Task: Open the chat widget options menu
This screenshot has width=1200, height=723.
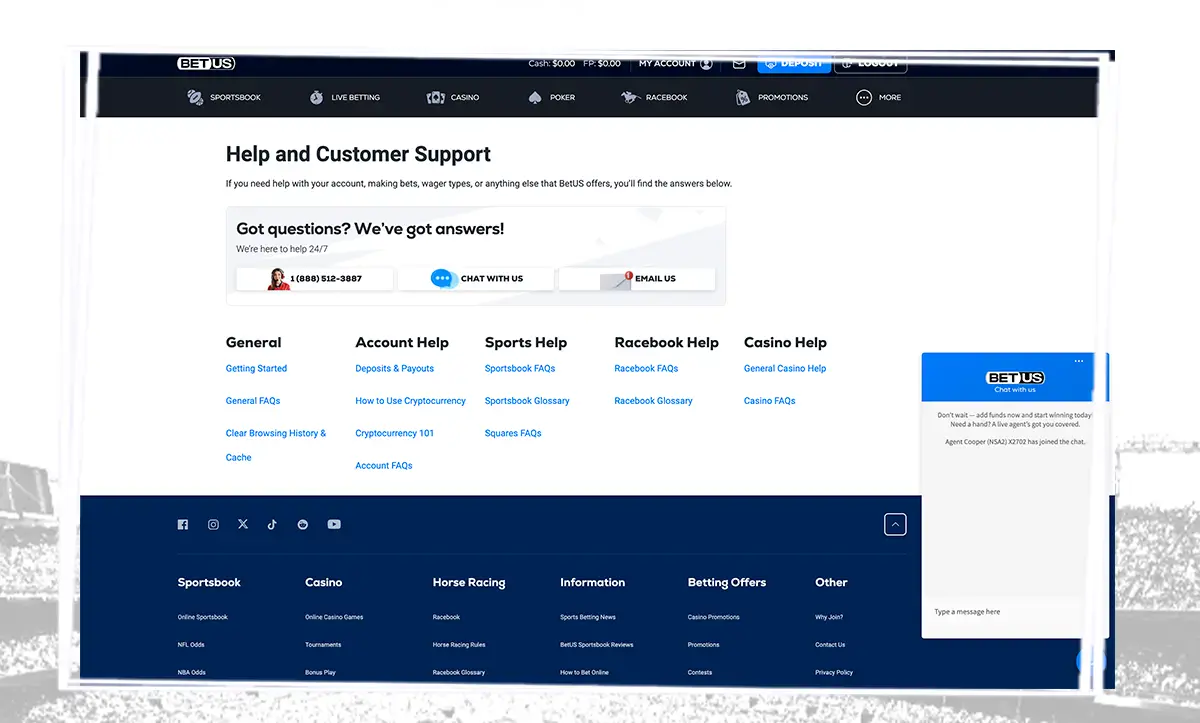Action: (1078, 360)
